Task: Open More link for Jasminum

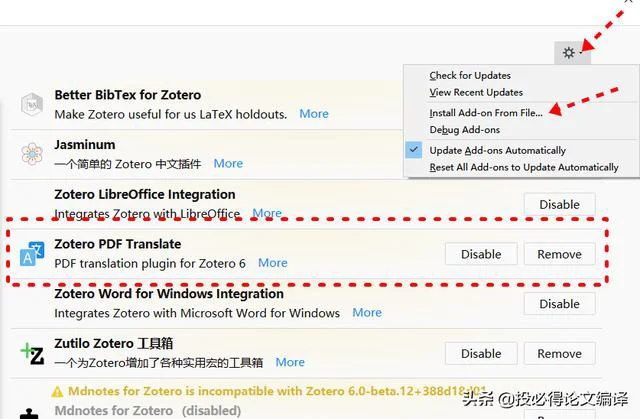Action: [228, 164]
